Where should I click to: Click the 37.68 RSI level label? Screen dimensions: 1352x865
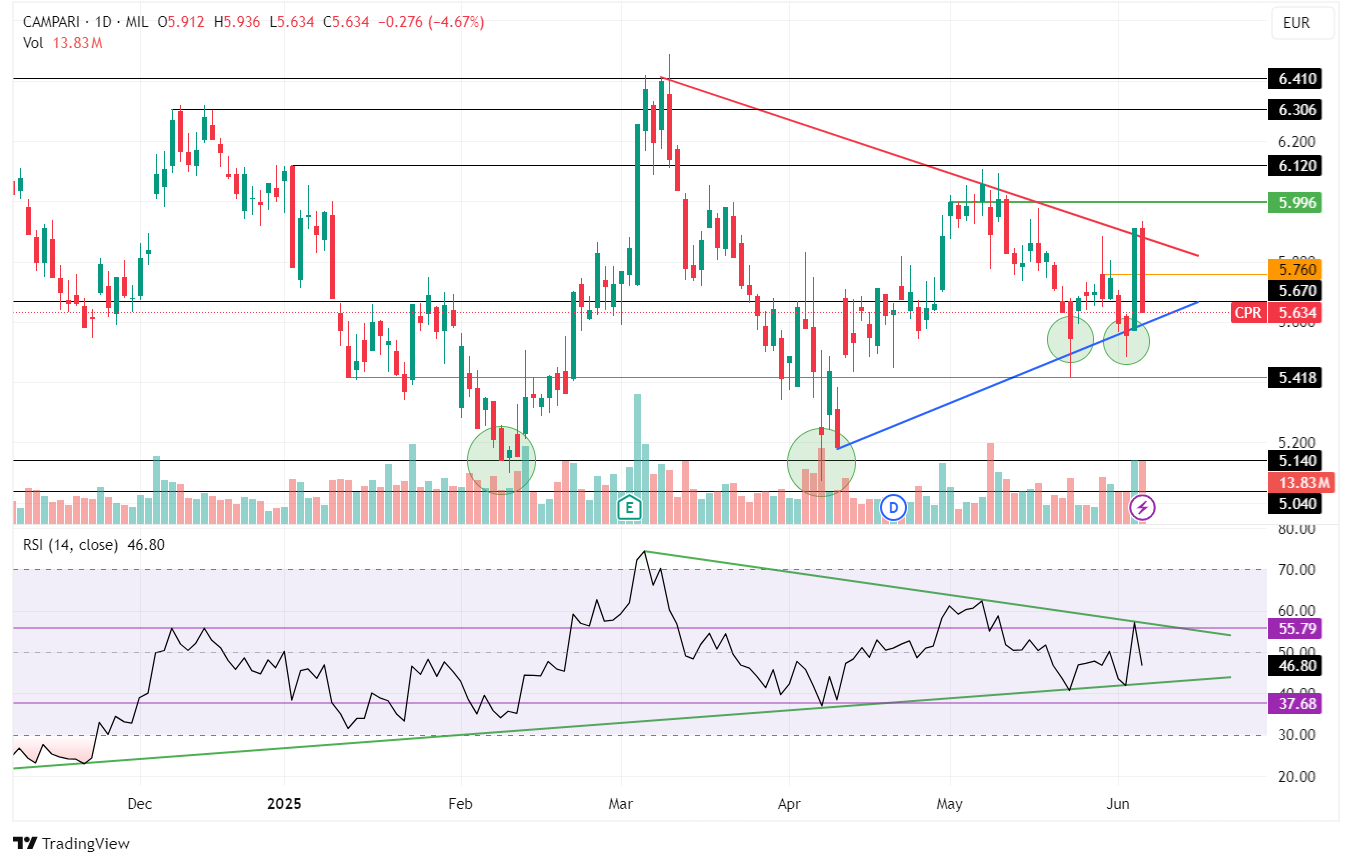(1294, 703)
